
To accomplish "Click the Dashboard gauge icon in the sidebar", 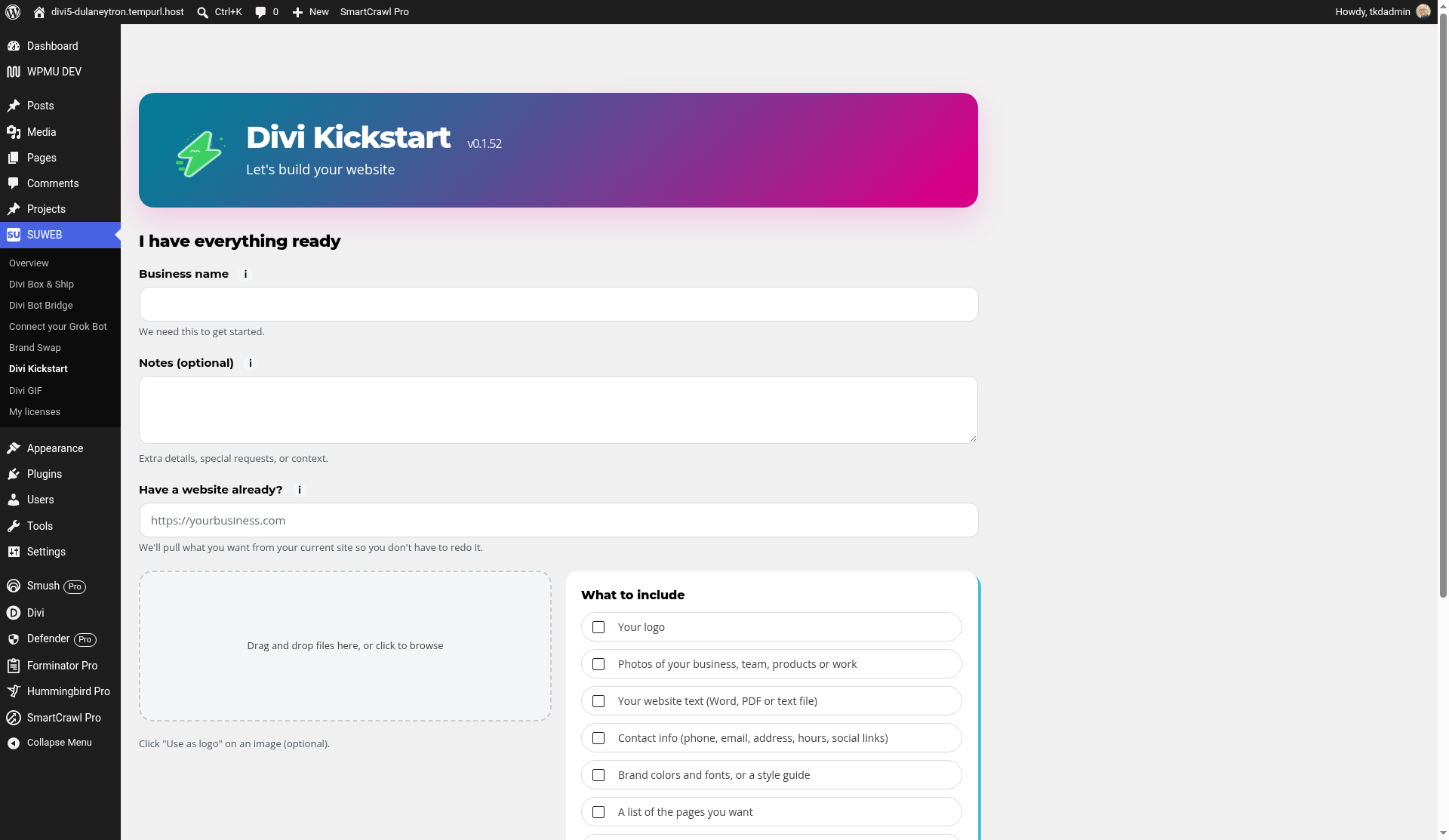I will tap(14, 46).
